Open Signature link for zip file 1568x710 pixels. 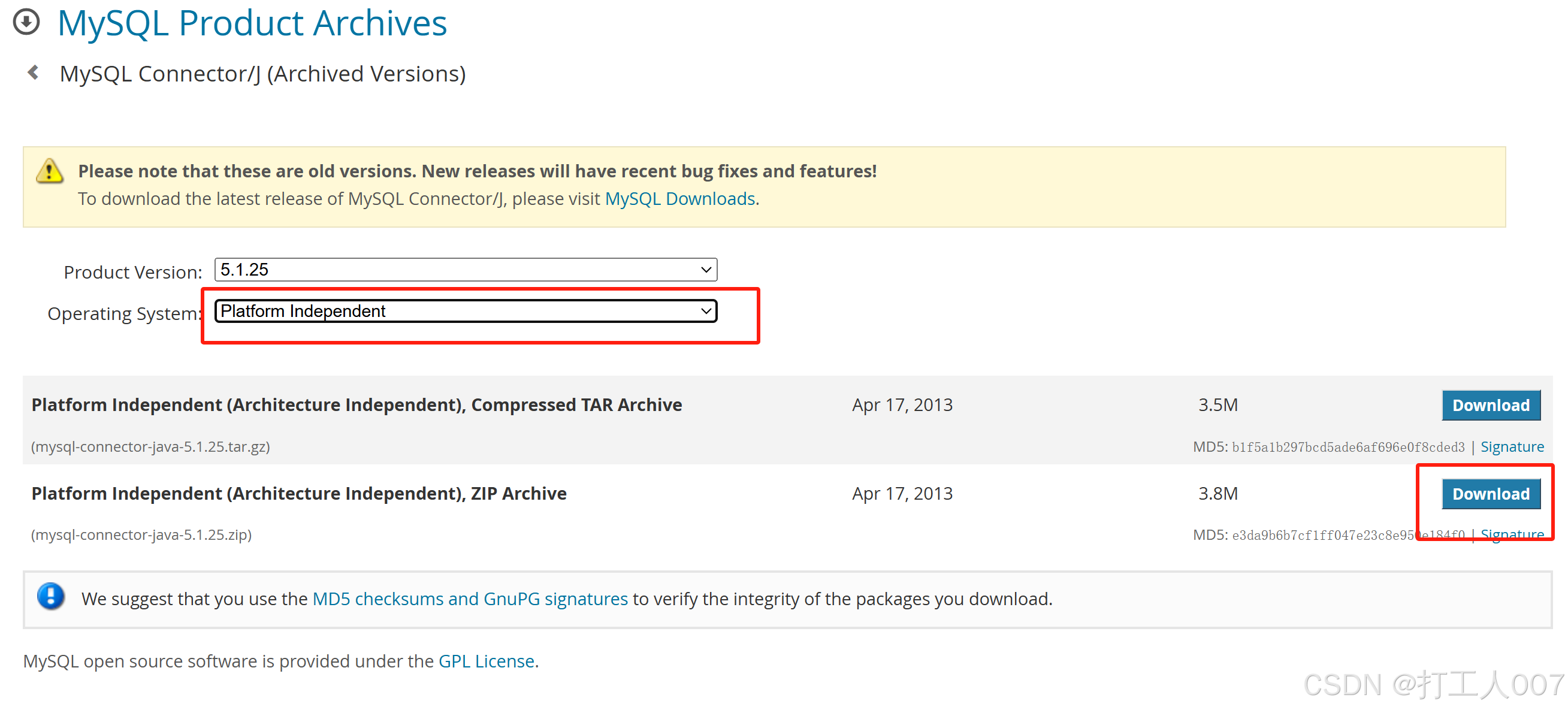click(x=1512, y=534)
